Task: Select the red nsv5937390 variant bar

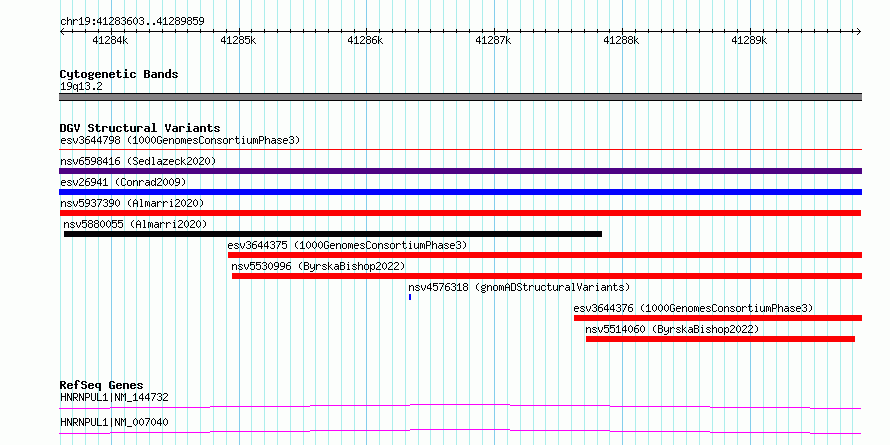Action: (460, 213)
